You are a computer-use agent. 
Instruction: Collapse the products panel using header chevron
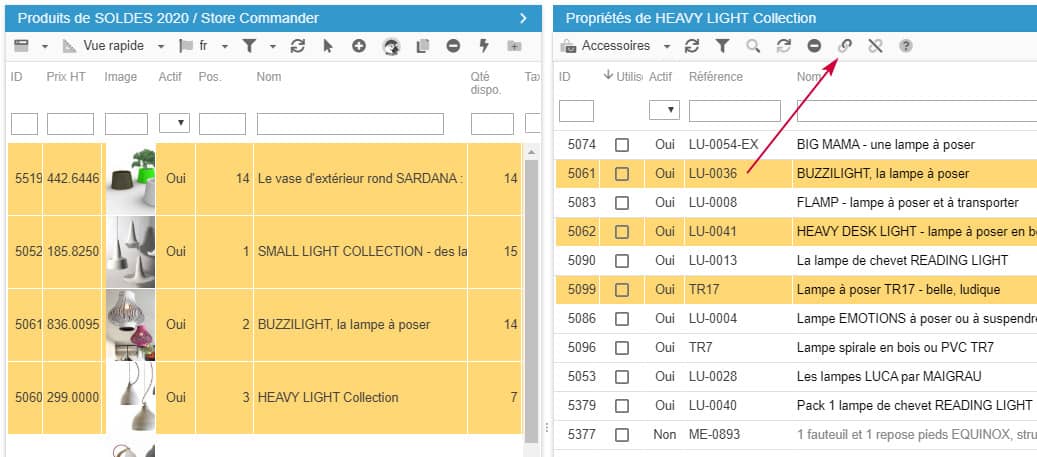click(522, 18)
